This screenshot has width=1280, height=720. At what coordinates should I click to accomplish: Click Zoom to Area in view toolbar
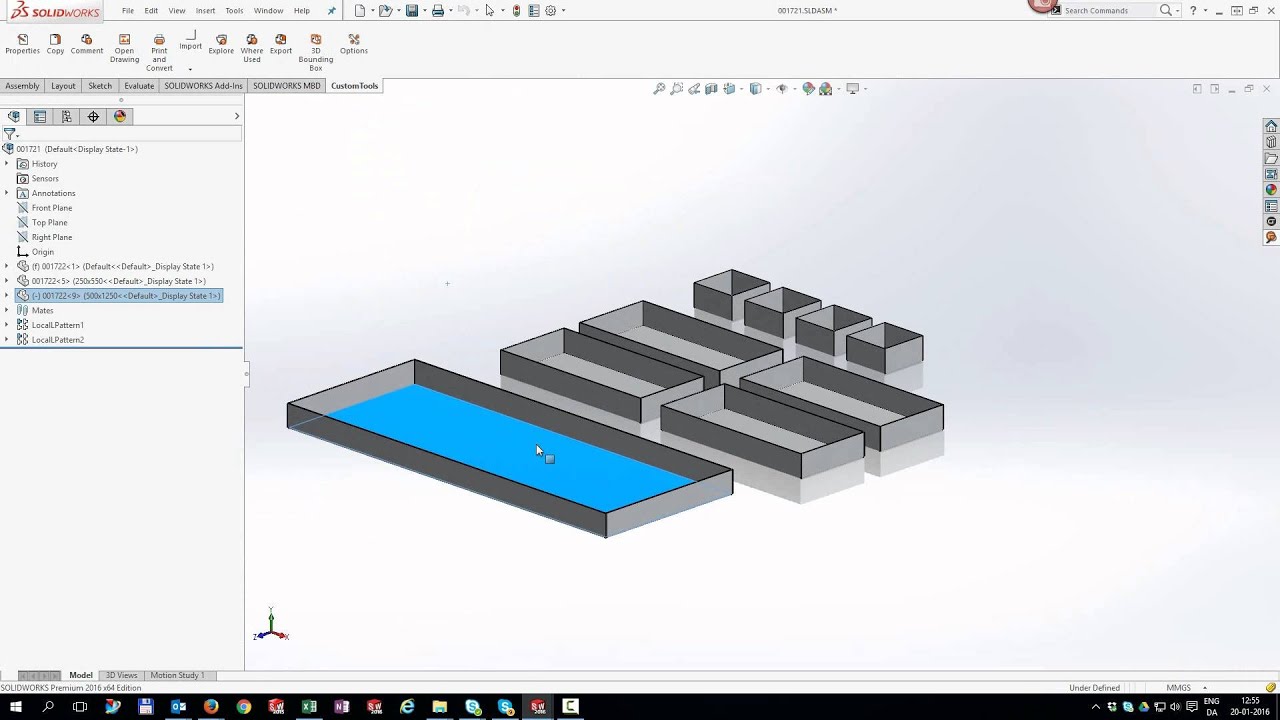coord(677,88)
